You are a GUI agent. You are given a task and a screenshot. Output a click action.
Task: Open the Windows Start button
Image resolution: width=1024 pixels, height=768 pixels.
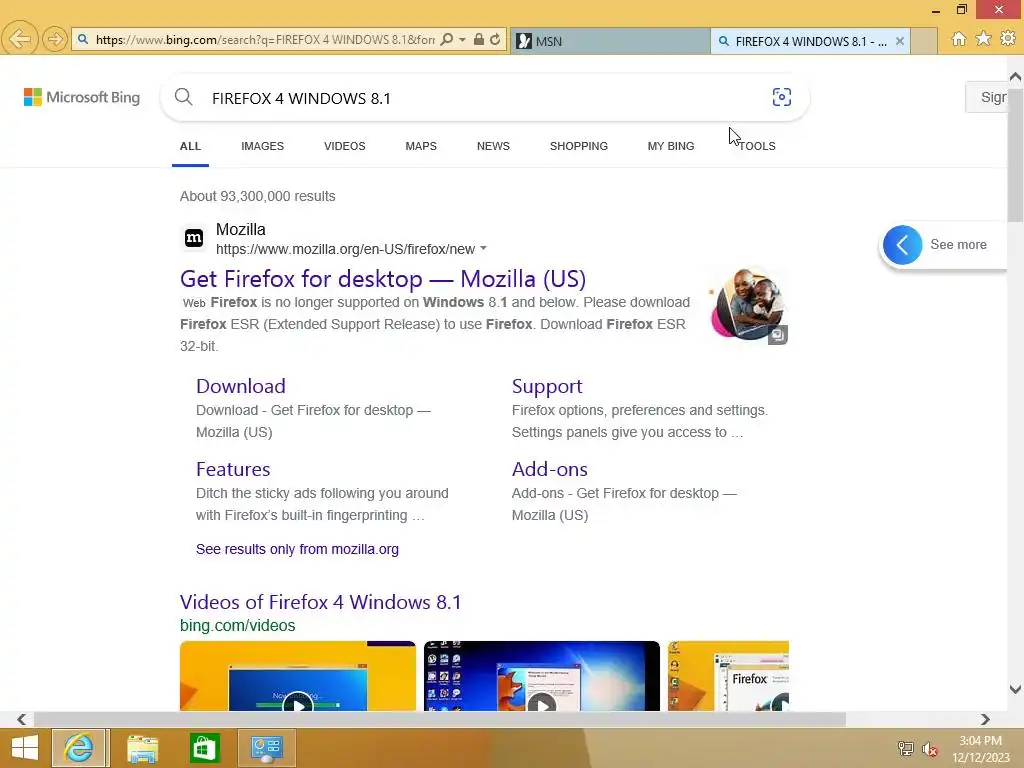click(25, 748)
